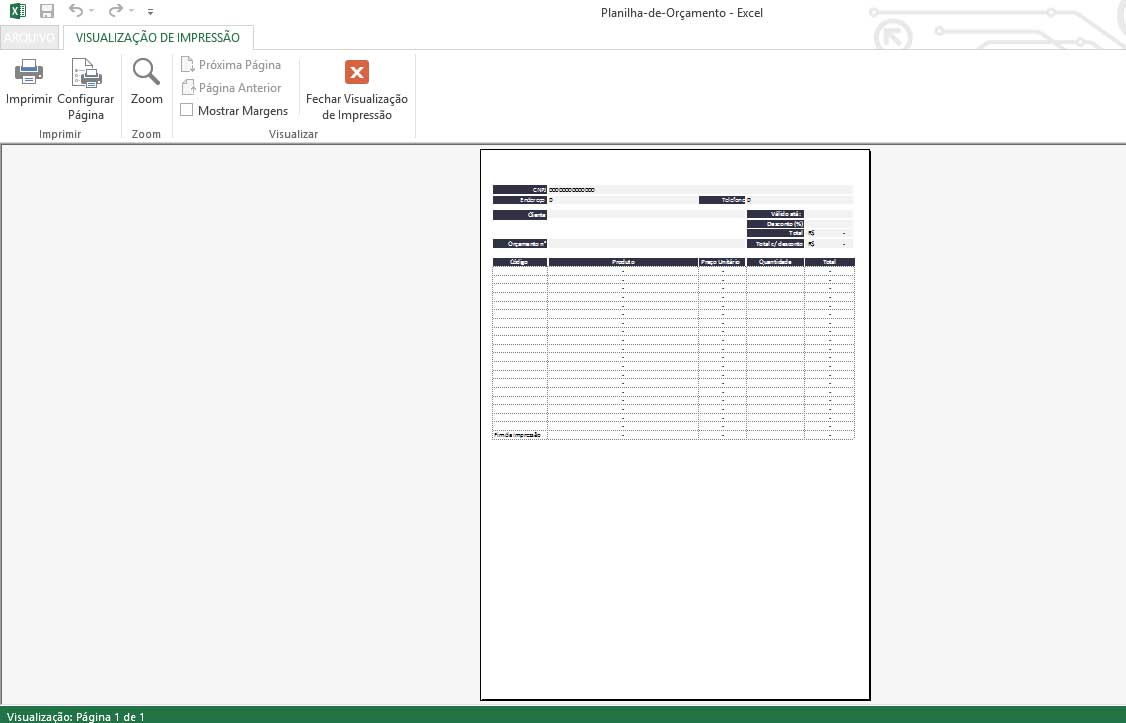This screenshot has width=1126, height=723.
Task: Select the VISUALIZAÇÃO DE IMPRESSÃO tab
Action: coord(158,38)
